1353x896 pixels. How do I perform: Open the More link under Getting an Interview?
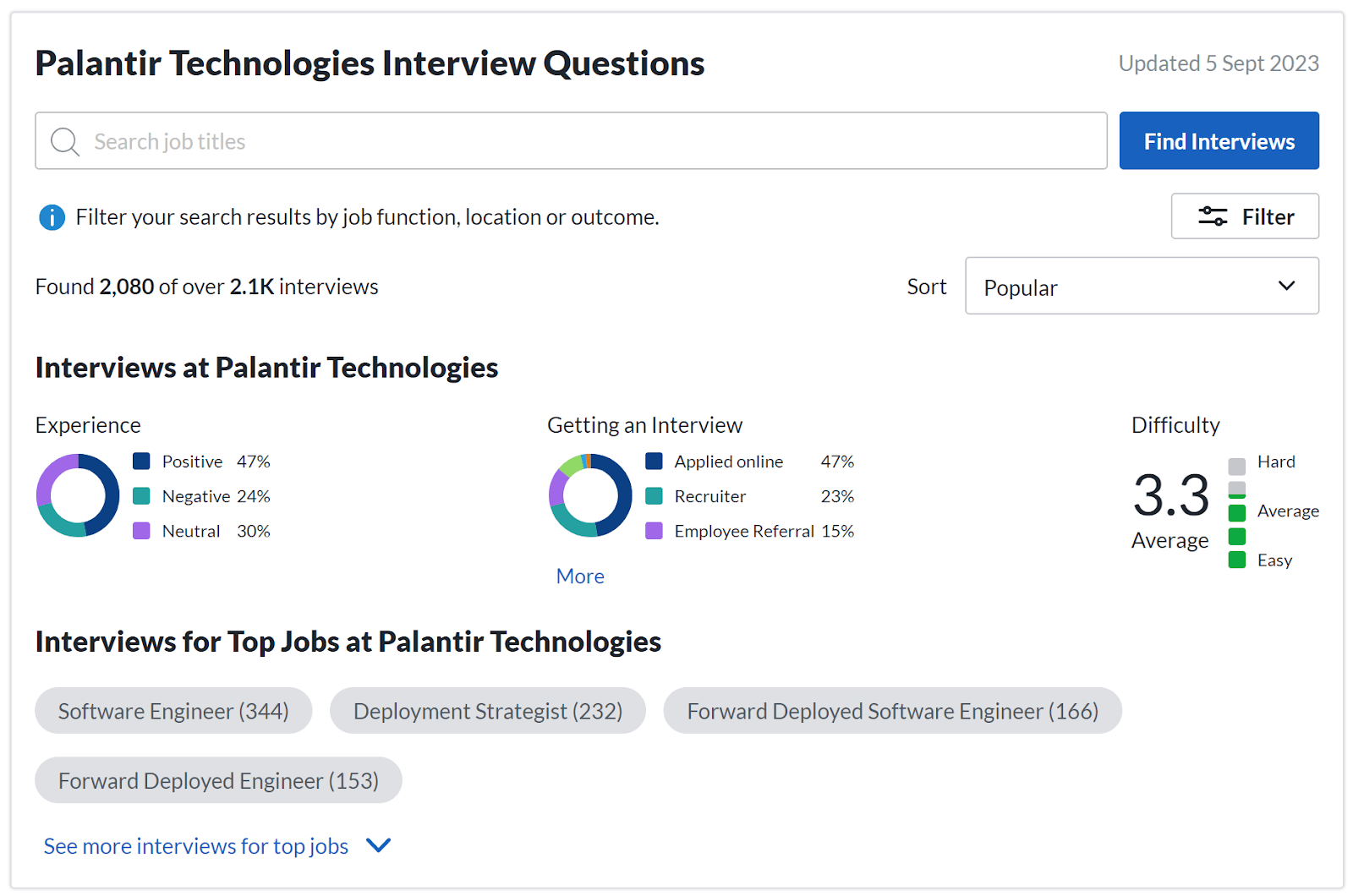[579, 576]
